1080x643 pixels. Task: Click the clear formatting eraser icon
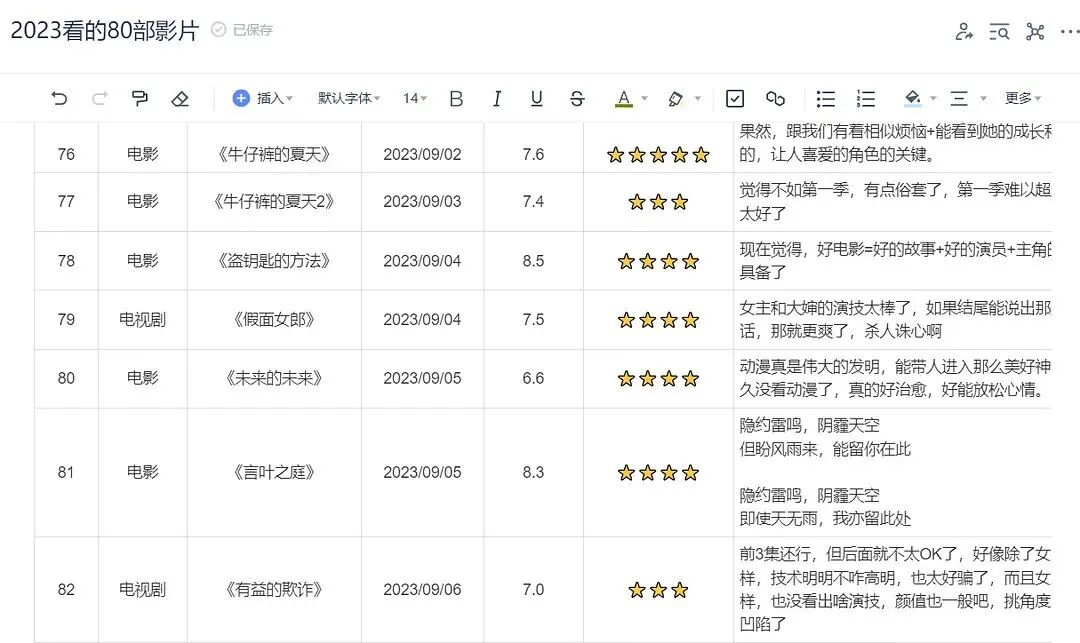pos(180,99)
